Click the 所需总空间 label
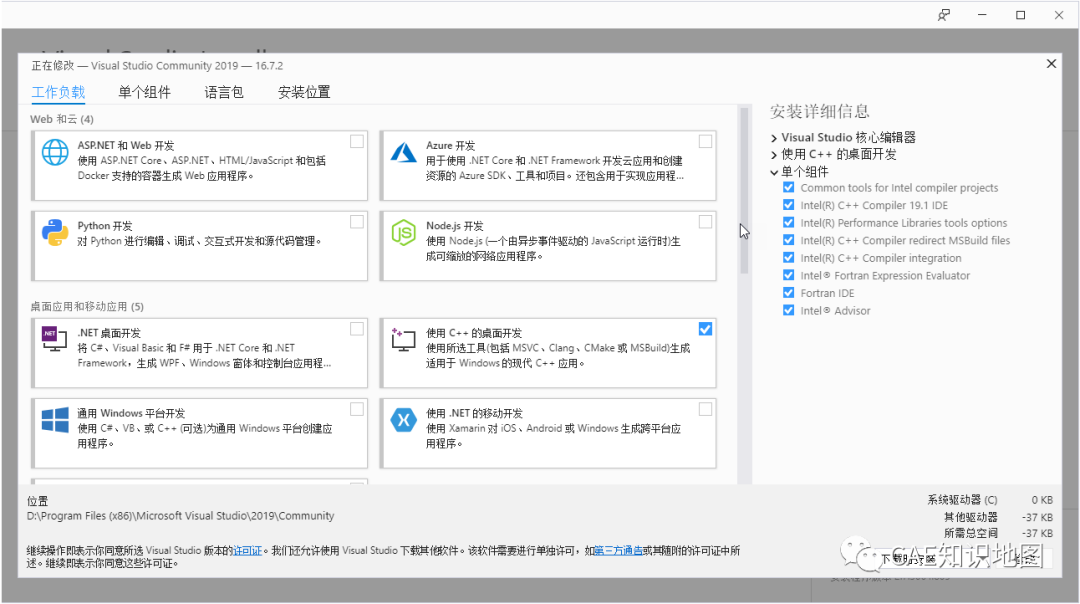Viewport: 1080px width, 604px height. click(x=970, y=533)
